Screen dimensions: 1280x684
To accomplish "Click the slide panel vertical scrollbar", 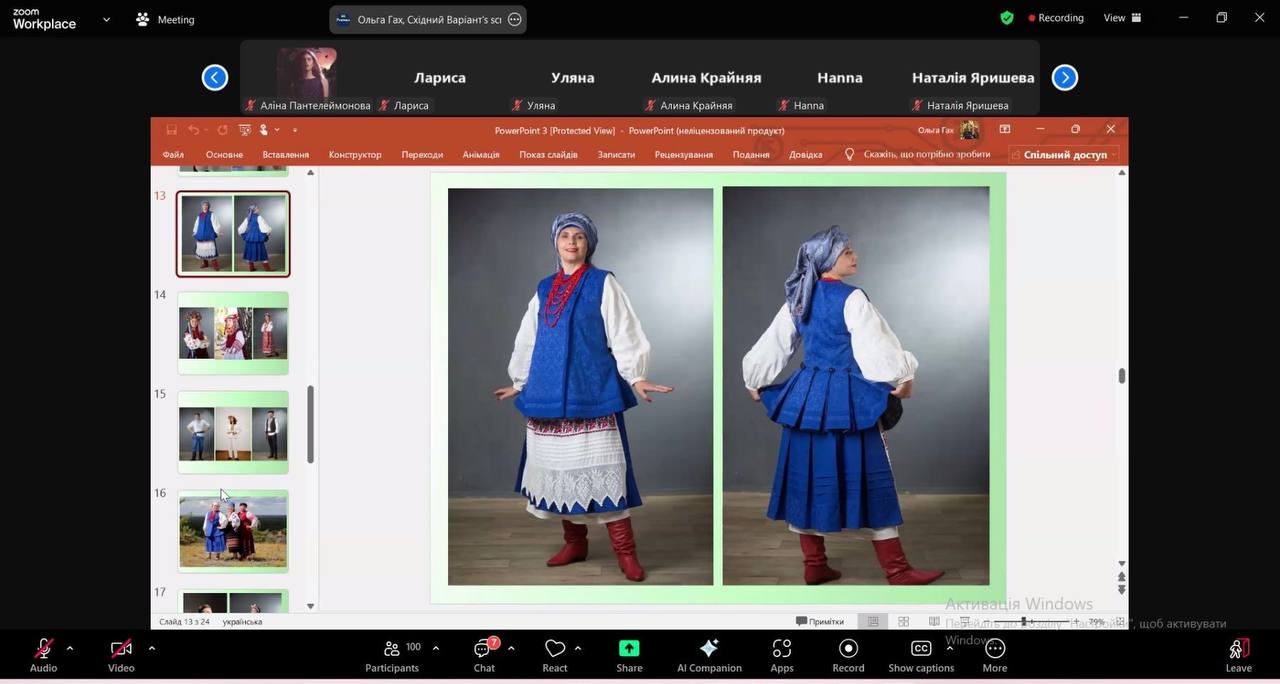I will tap(310, 425).
